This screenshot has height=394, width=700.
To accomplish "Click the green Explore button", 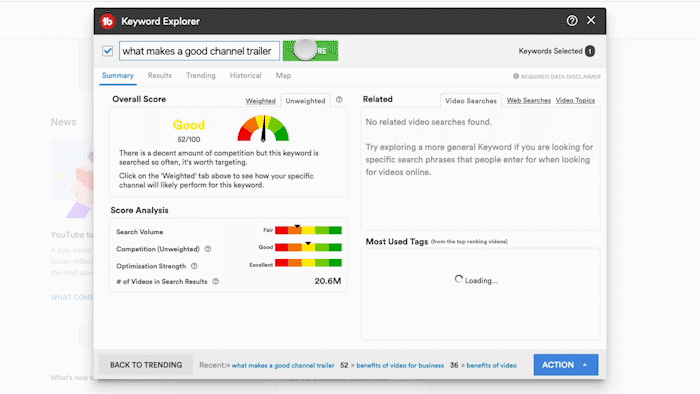I will (x=311, y=50).
